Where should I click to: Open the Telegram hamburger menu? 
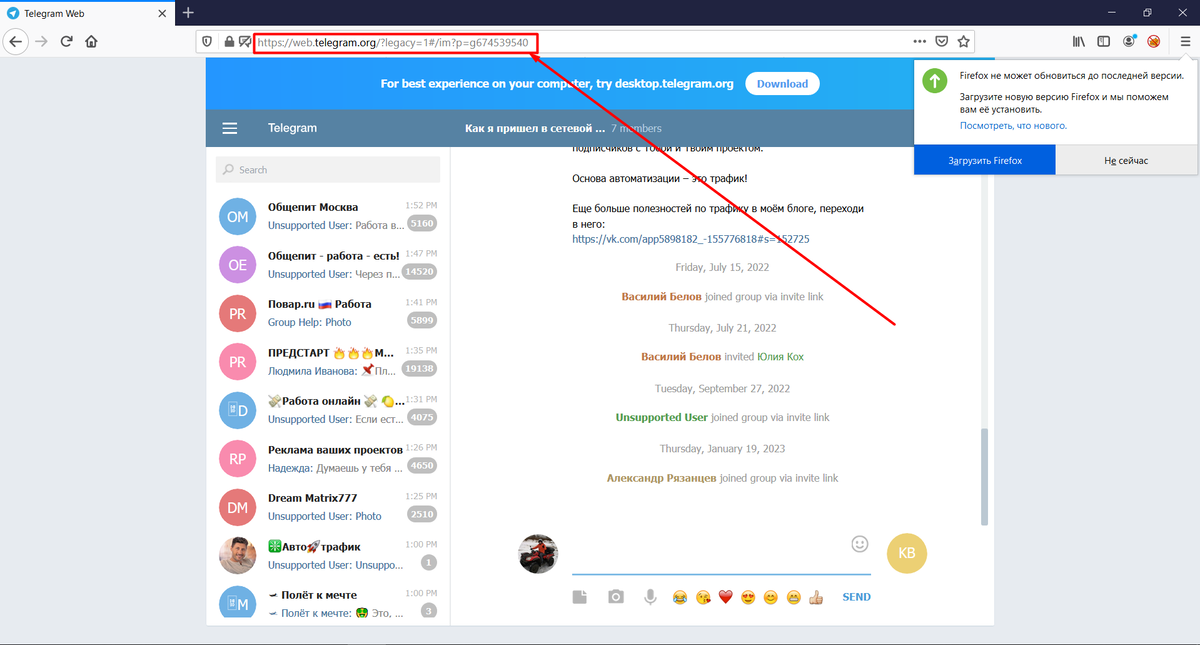pyautogui.click(x=229, y=128)
